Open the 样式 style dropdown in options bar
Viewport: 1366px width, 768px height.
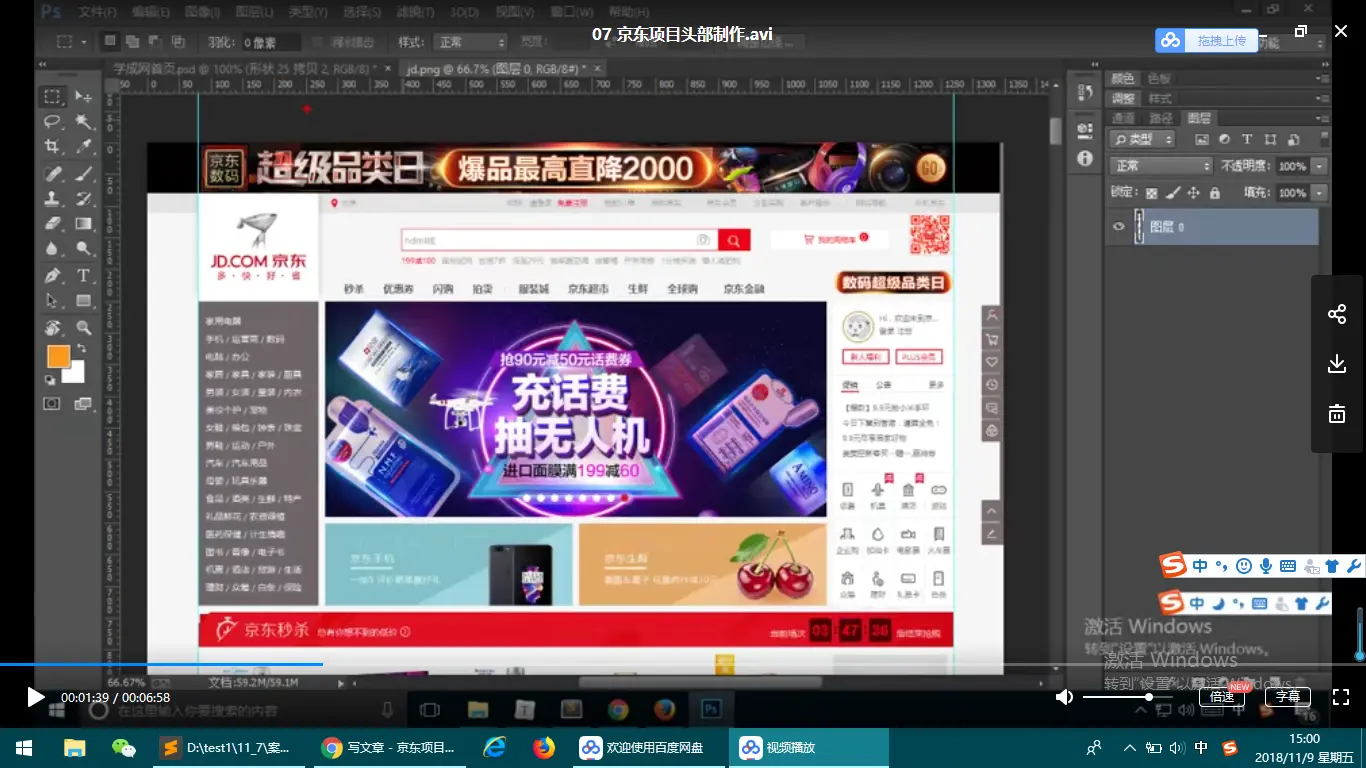pos(471,42)
